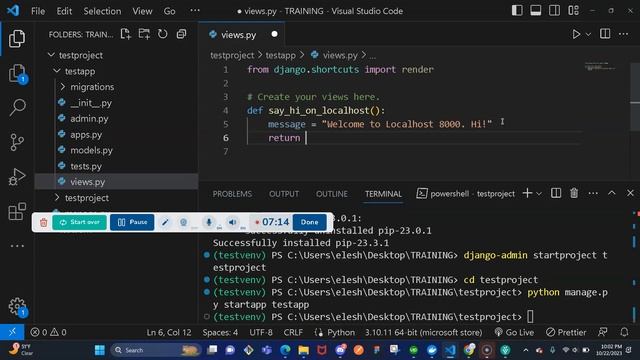Switch to the OUTPUT panel tab

(284, 194)
